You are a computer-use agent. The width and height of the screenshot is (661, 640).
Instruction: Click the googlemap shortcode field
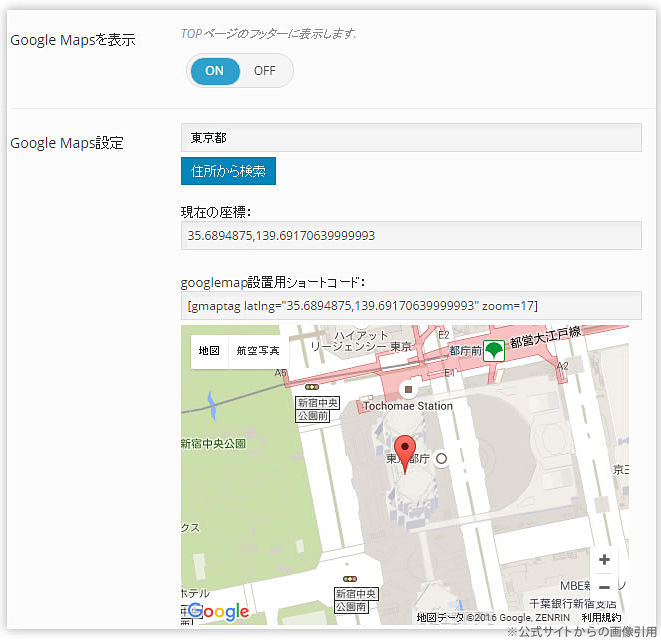point(411,305)
